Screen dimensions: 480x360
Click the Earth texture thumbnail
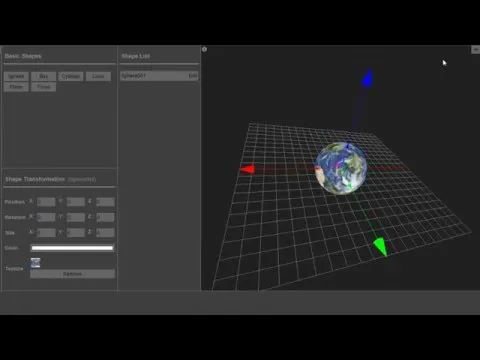[35, 263]
